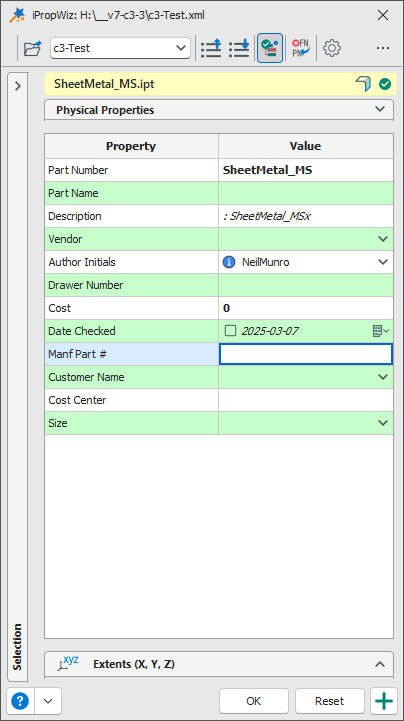404x721 pixels.
Task: Open the three-dot overflow menu
Action: pos(383,48)
